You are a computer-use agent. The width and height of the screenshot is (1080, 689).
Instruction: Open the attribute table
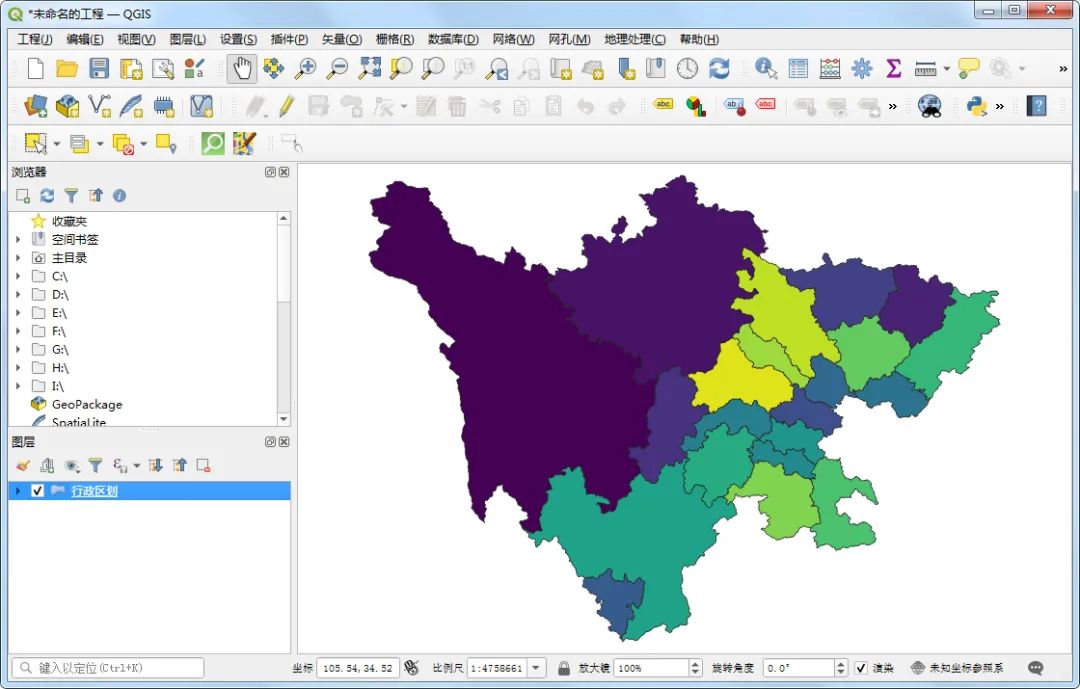(798, 68)
